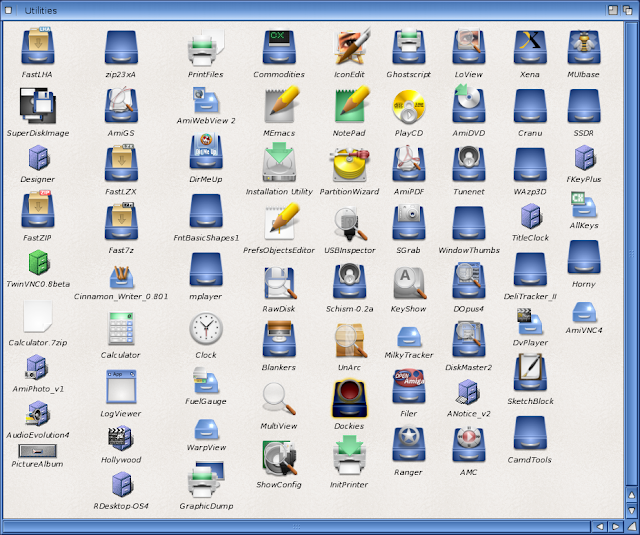This screenshot has height=535, width=640.
Task: Click the window depth gadget in title bar
Action: pyautogui.click(x=627, y=10)
